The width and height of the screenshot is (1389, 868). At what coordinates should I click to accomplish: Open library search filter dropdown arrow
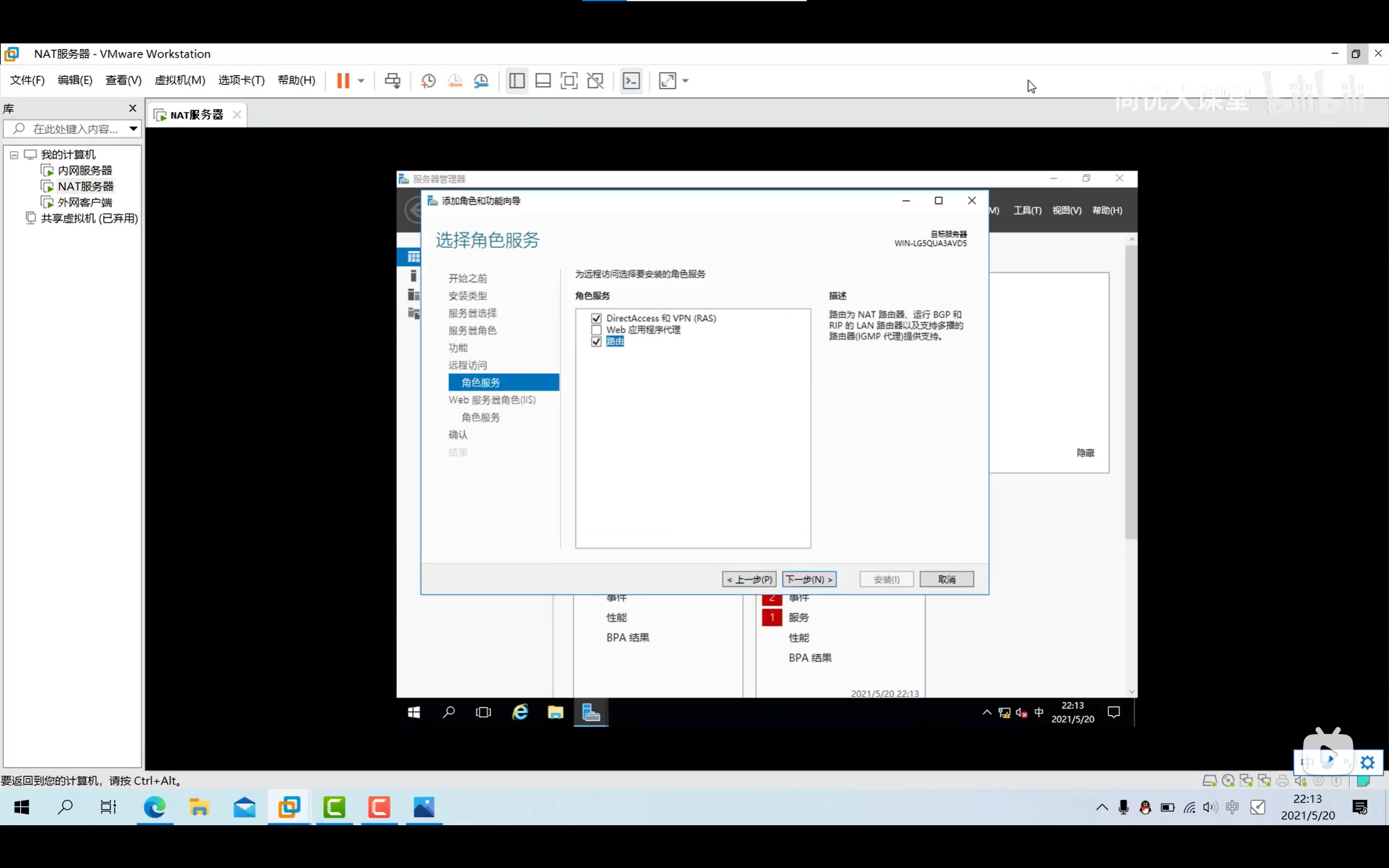(x=133, y=129)
